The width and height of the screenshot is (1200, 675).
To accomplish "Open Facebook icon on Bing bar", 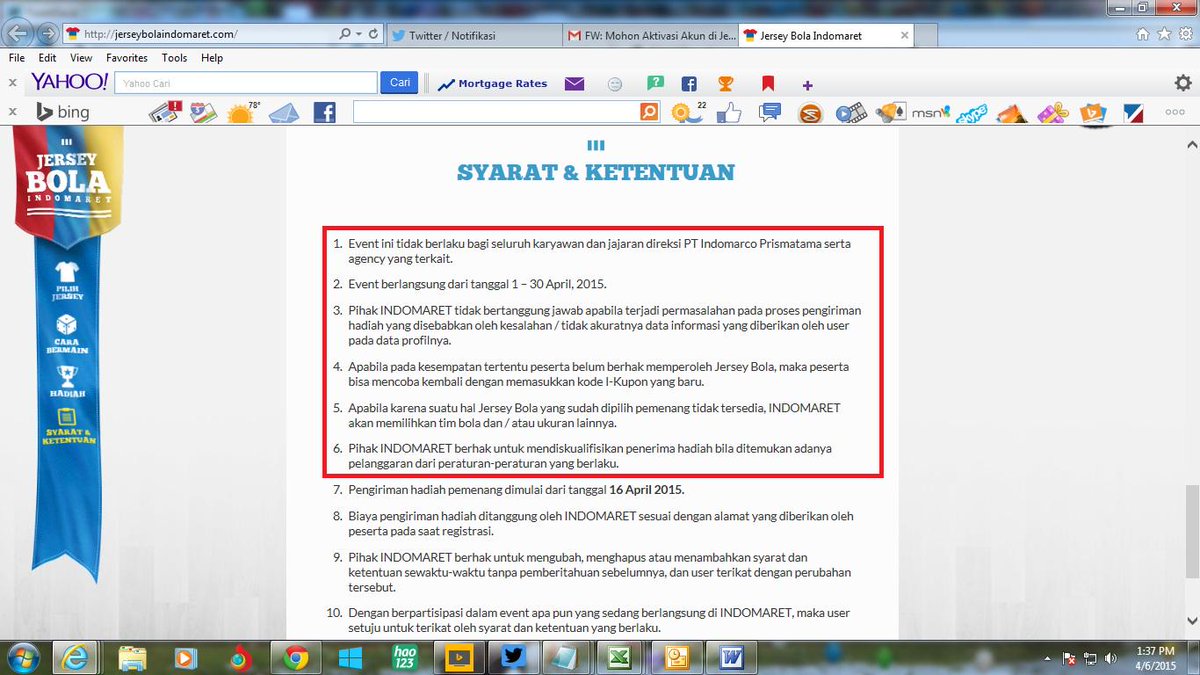I will [324, 113].
